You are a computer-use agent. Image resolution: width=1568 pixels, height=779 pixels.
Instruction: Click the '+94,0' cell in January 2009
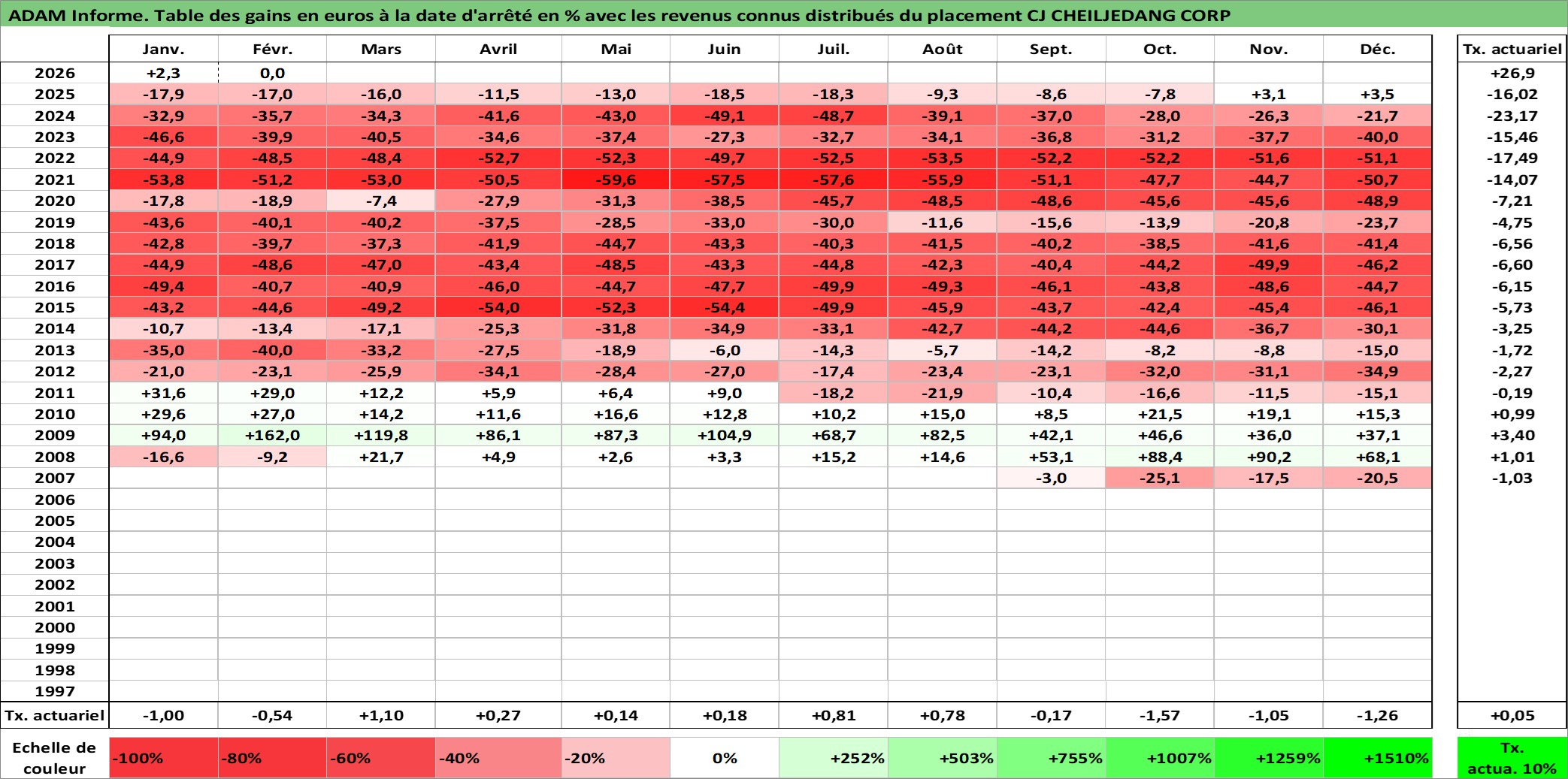click(x=164, y=435)
